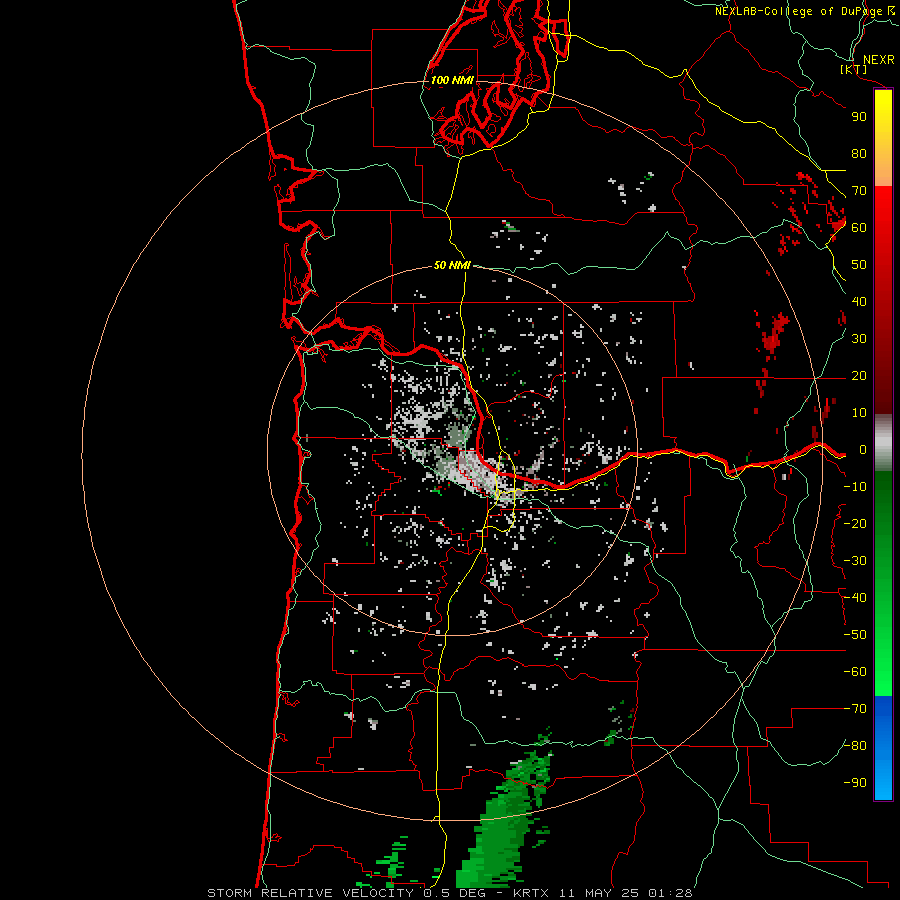
Task: Click the 100 NMI range ring label
Action: [452, 80]
